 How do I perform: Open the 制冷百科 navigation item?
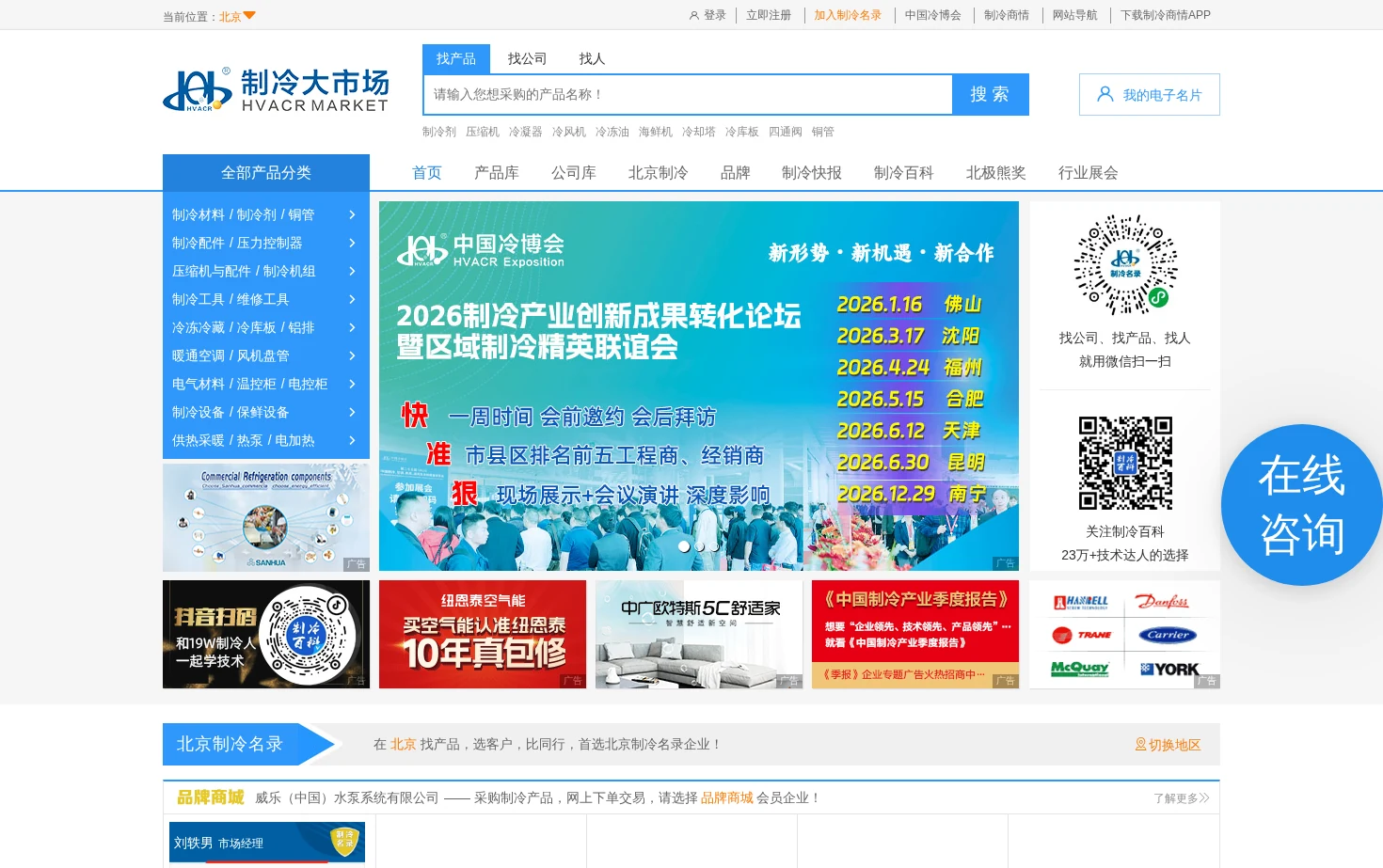(904, 173)
